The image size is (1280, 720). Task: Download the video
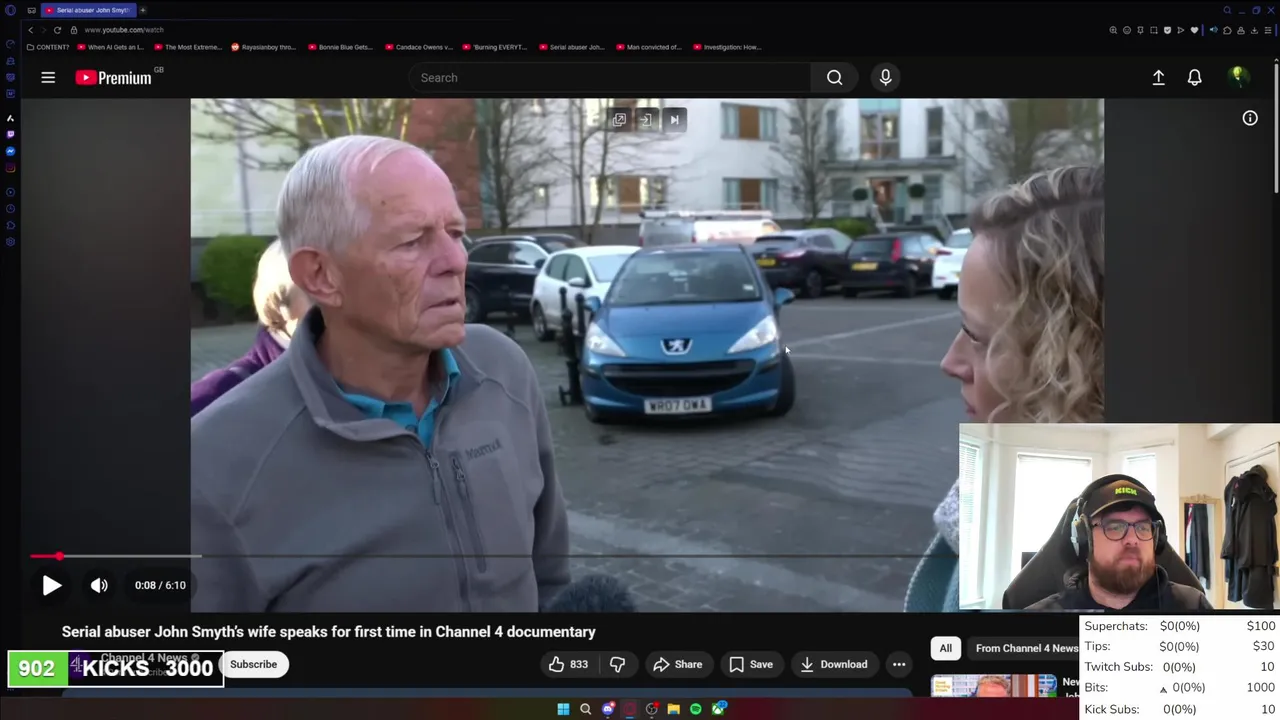834,664
